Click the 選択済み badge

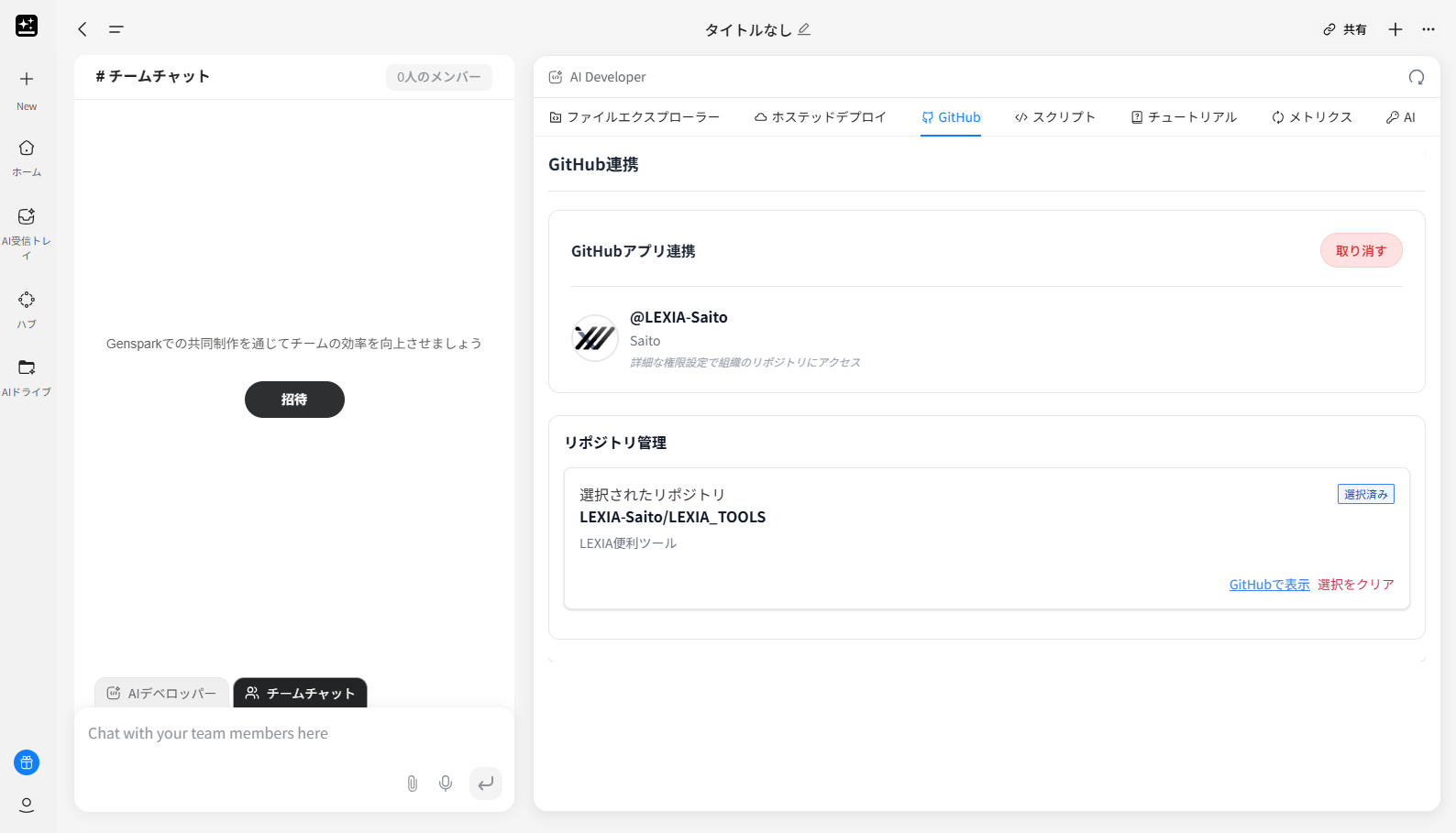coord(1366,494)
